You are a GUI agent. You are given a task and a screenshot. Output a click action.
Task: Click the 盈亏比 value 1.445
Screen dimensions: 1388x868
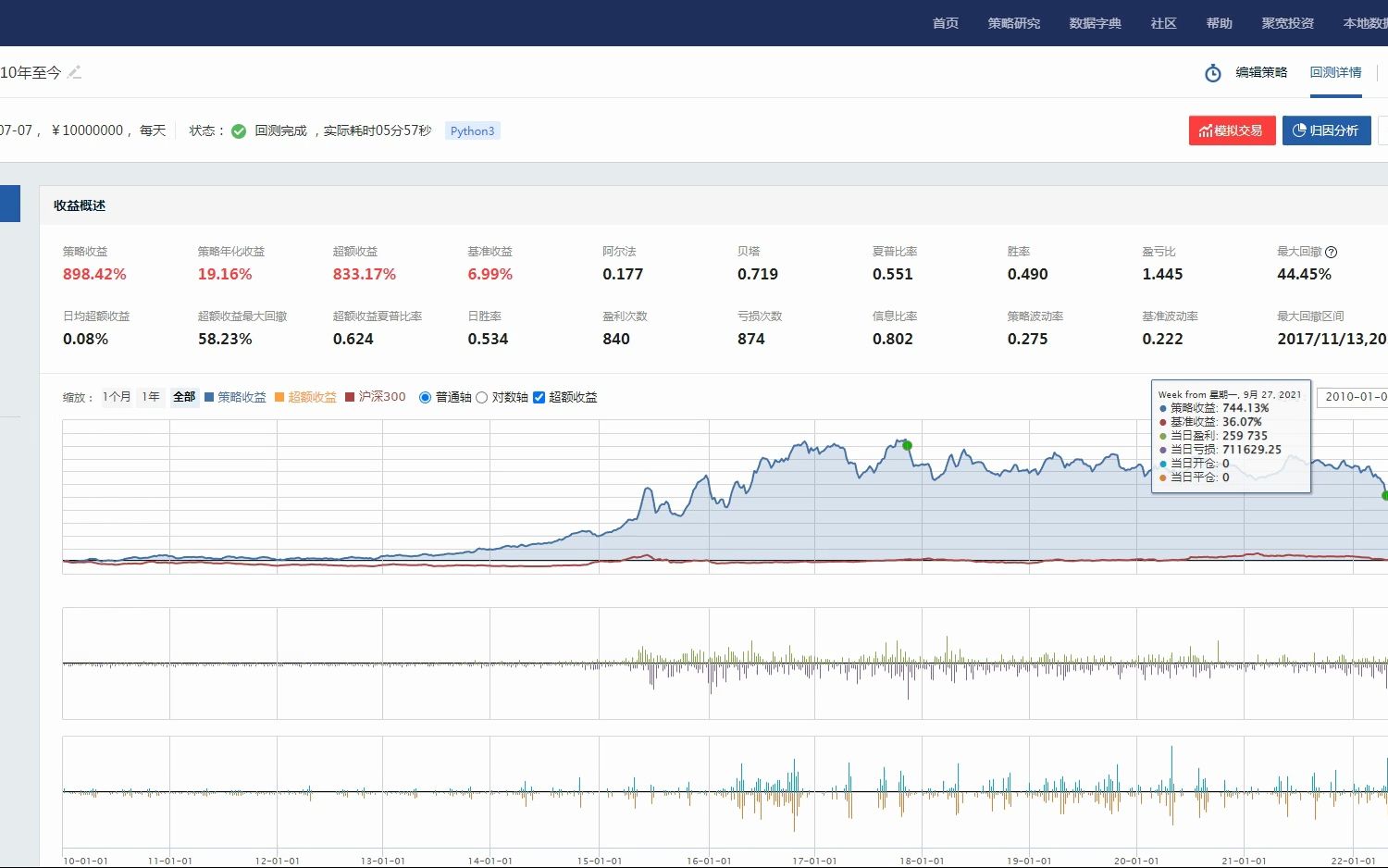pyautogui.click(x=1163, y=274)
